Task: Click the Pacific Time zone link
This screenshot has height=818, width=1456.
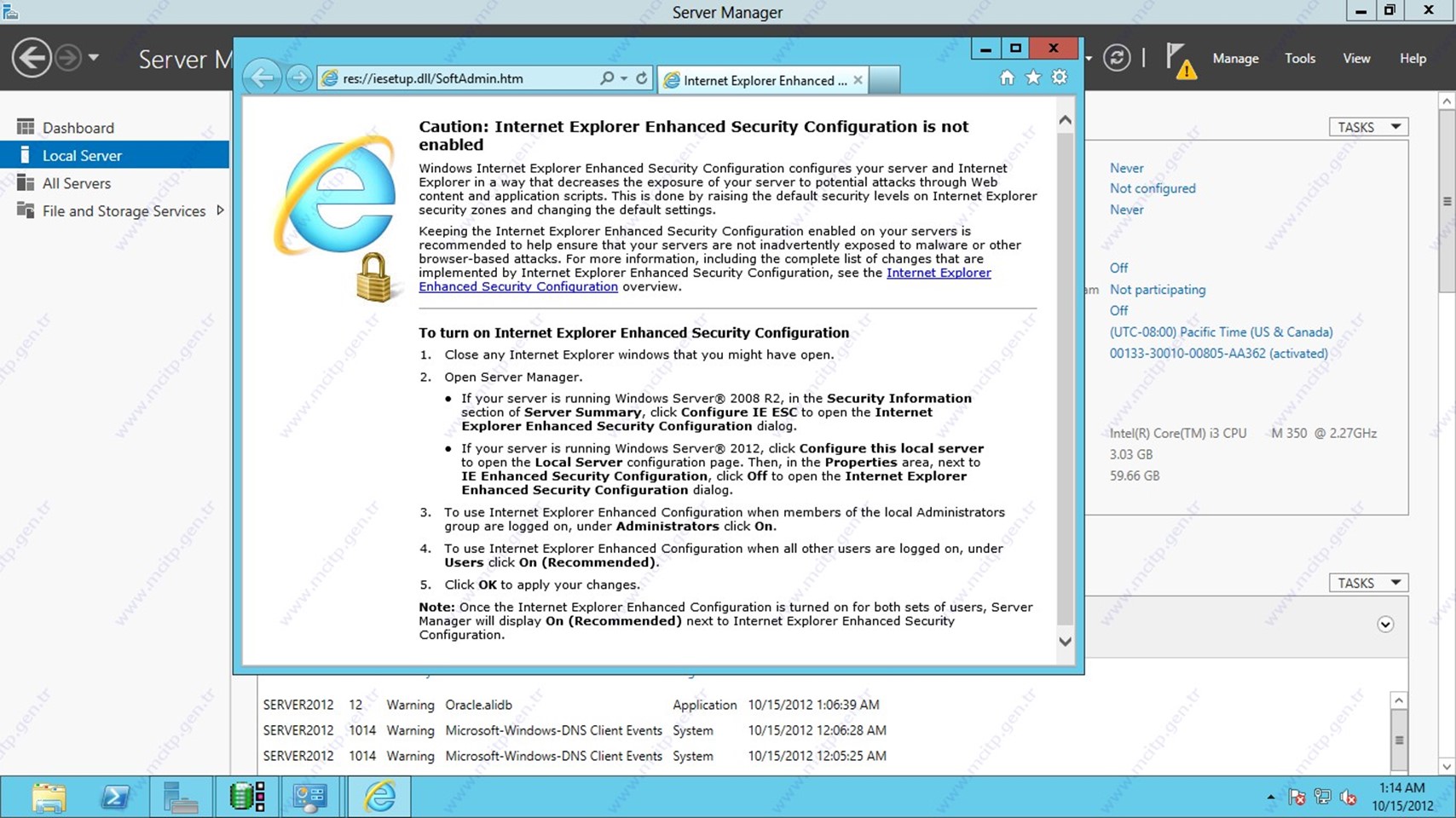Action: pyautogui.click(x=1221, y=332)
